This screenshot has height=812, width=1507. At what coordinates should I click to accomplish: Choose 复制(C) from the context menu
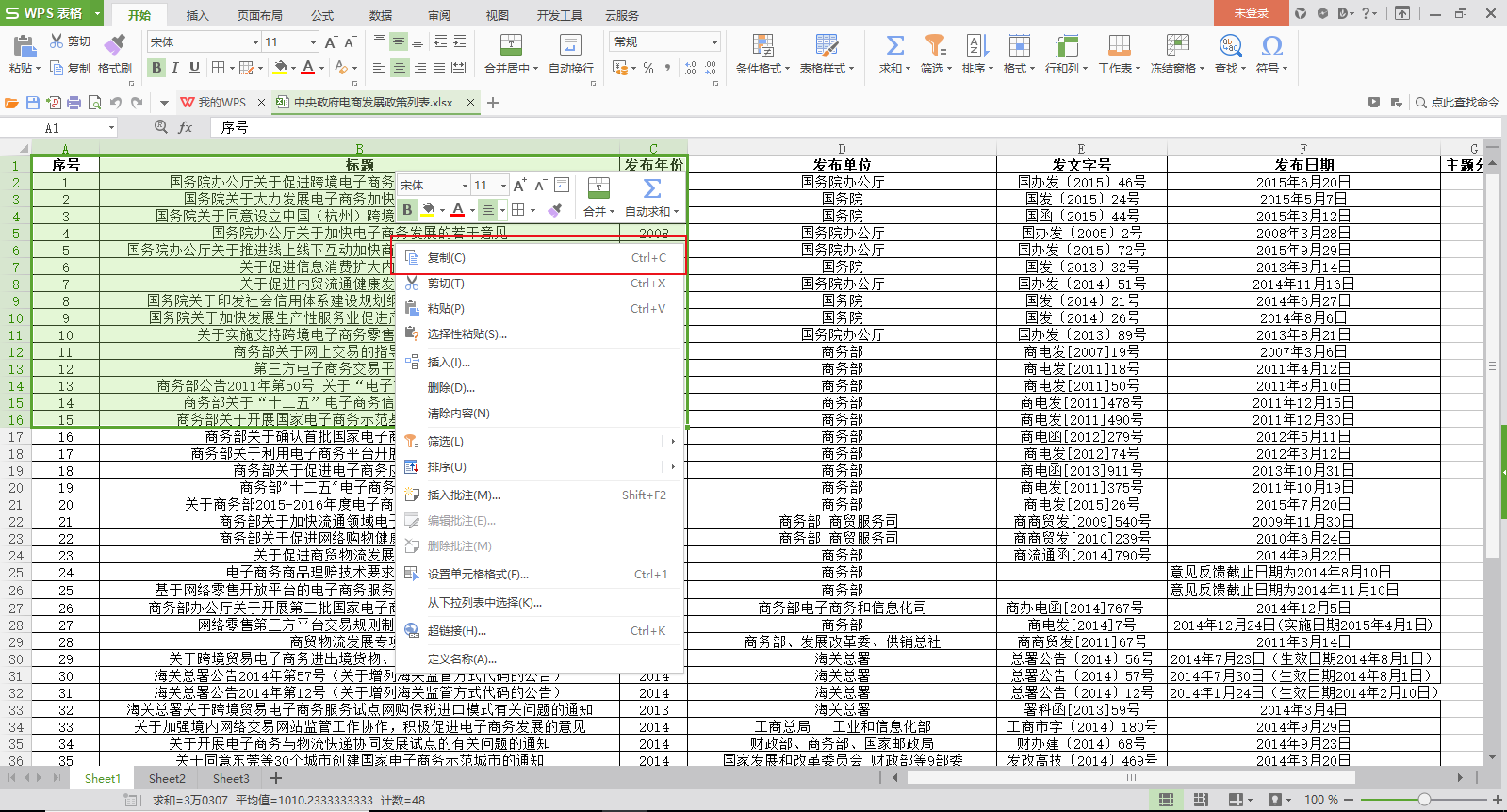click(447, 257)
